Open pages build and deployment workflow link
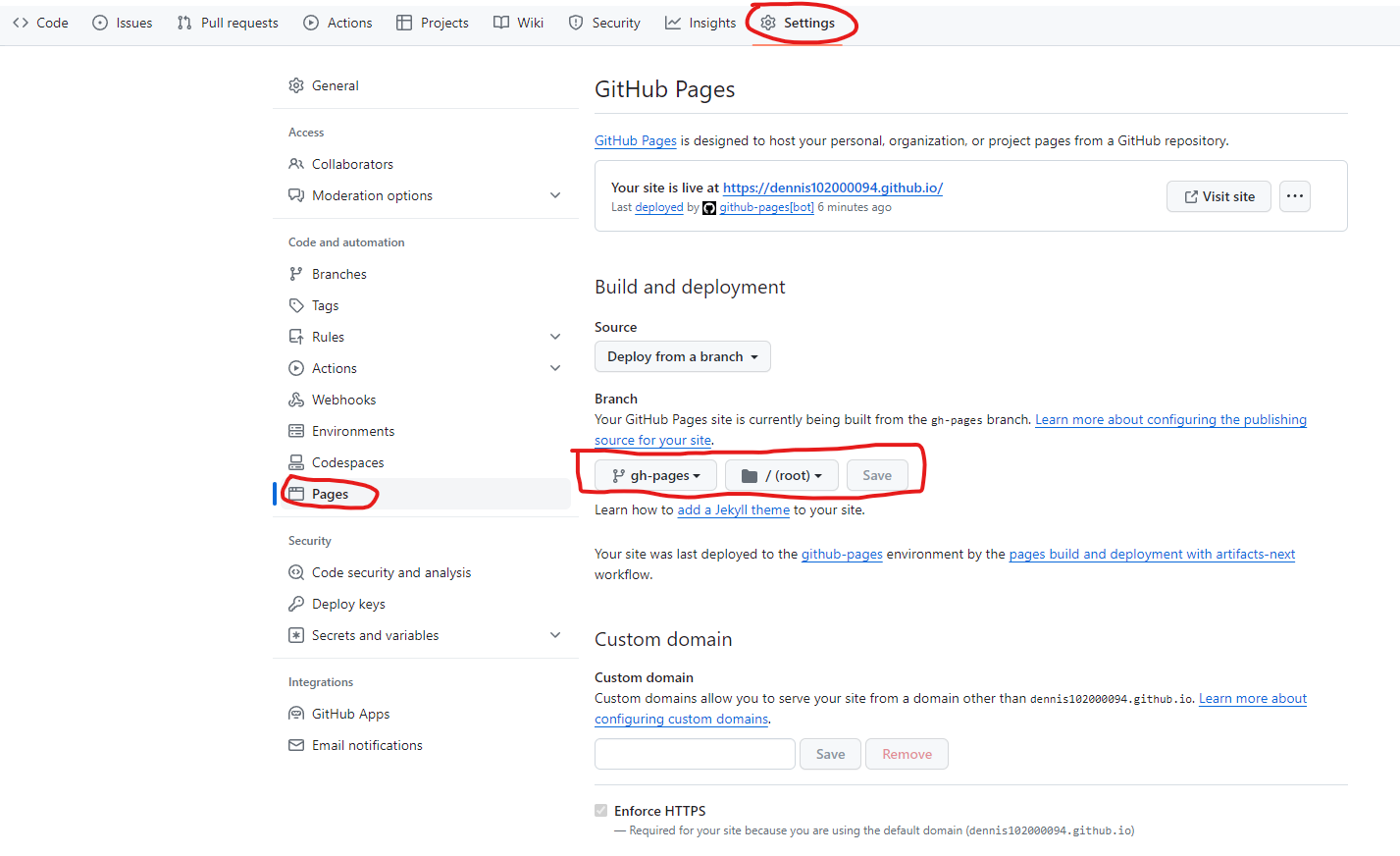 [1152, 554]
